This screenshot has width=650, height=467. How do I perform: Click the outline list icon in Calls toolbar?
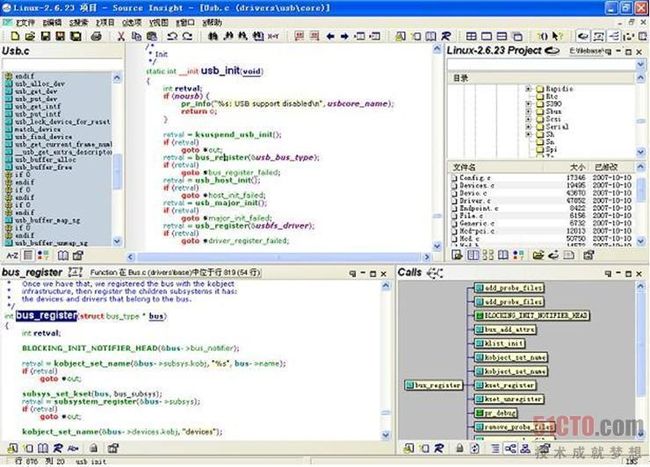(x=495, y=448)
